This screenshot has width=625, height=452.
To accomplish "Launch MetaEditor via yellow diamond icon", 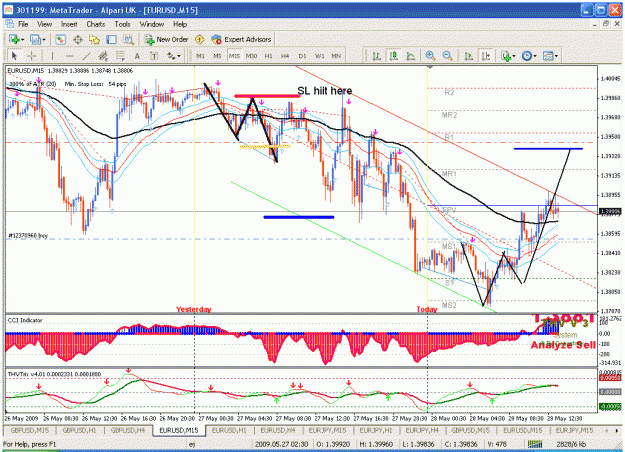I will [x=199, y=39].
